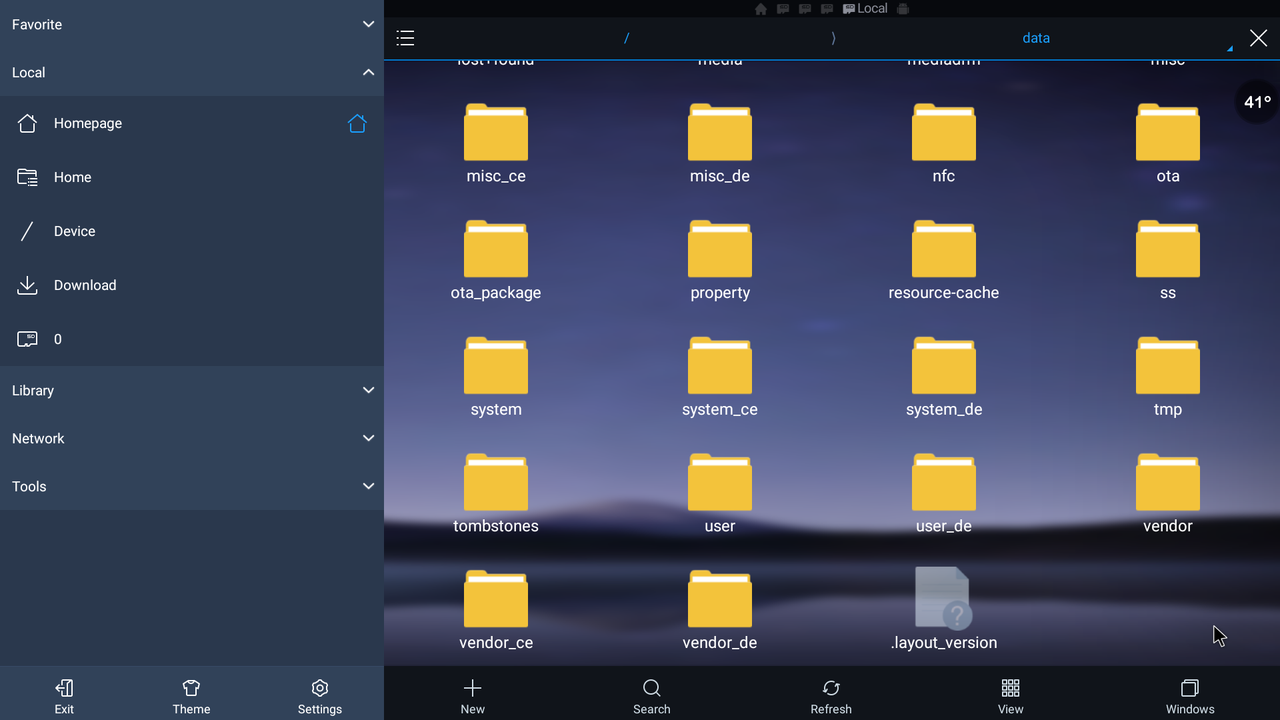
Task: Open the system_de folder
Action: [944, 377]
